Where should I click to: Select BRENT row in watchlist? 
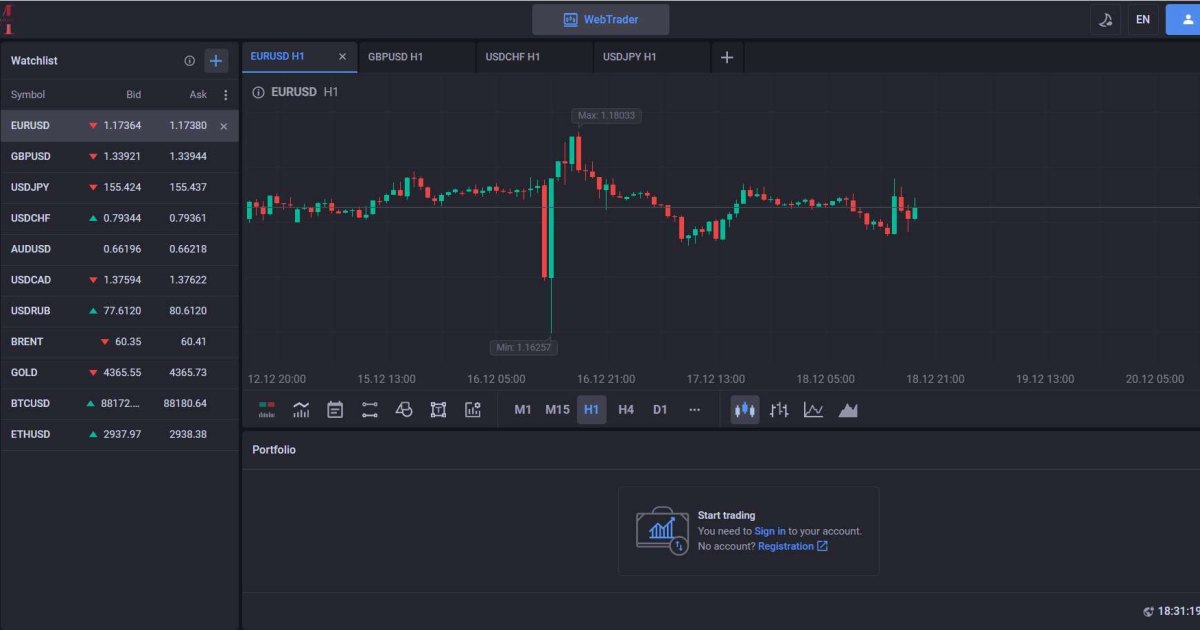120,342
